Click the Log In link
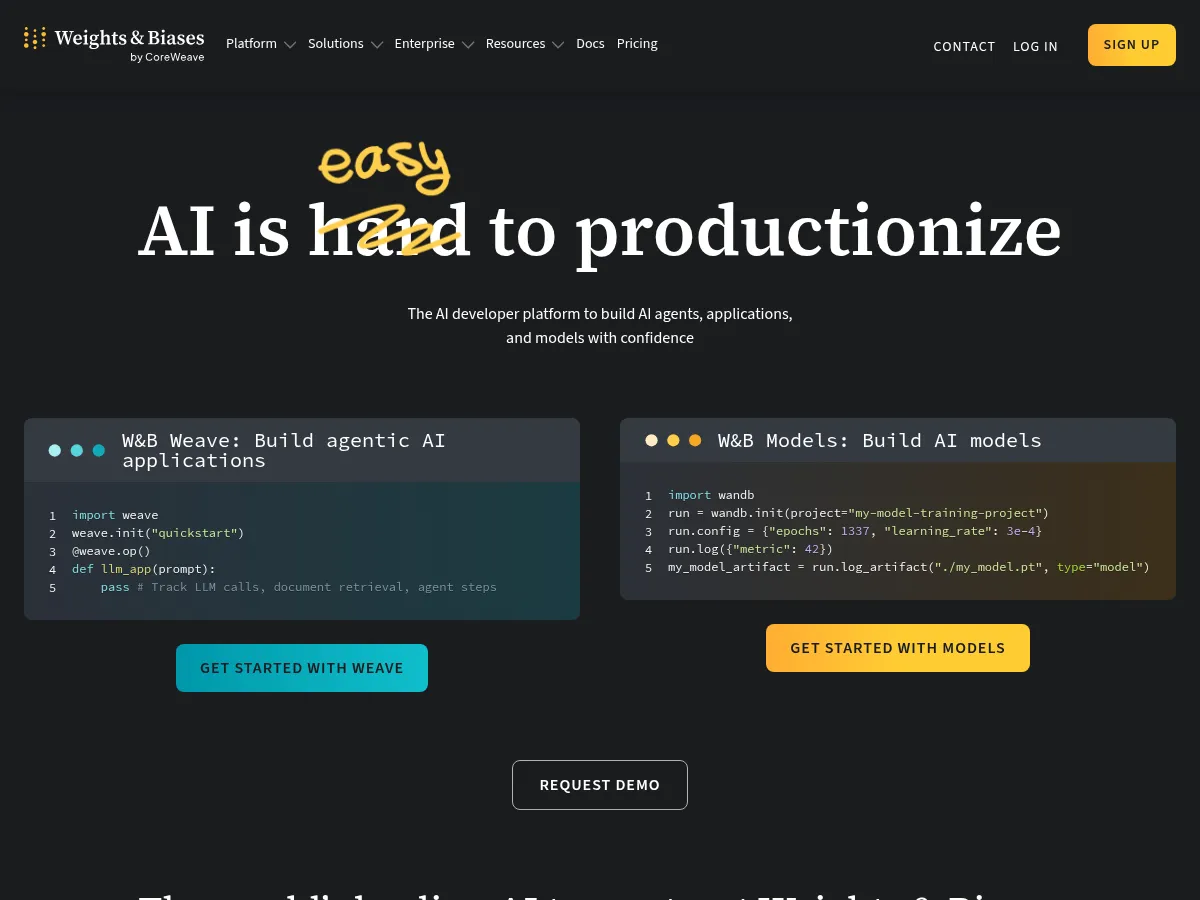1200x900 pixels. coord(1035,46)
